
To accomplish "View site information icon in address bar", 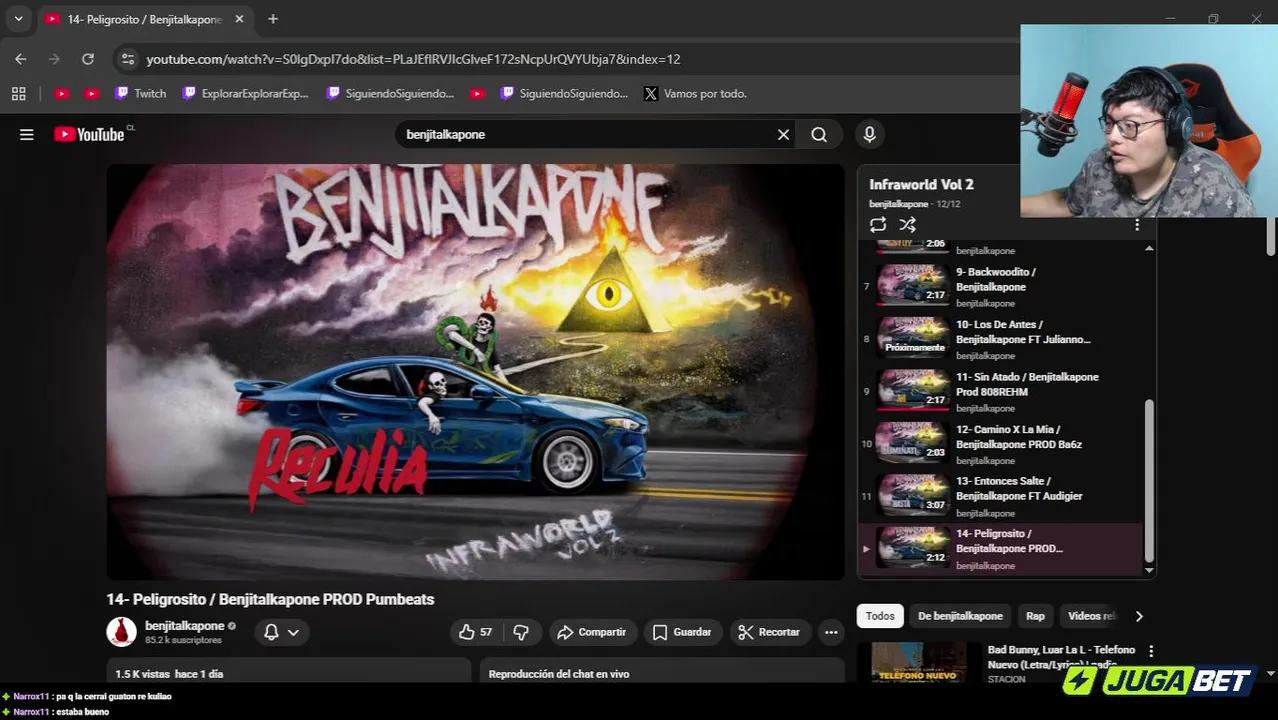I will [127, 59].
